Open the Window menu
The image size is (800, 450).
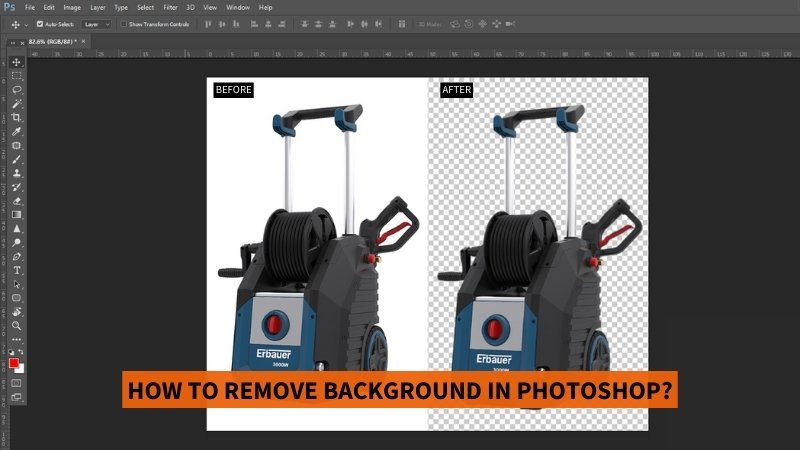point(238,8)
